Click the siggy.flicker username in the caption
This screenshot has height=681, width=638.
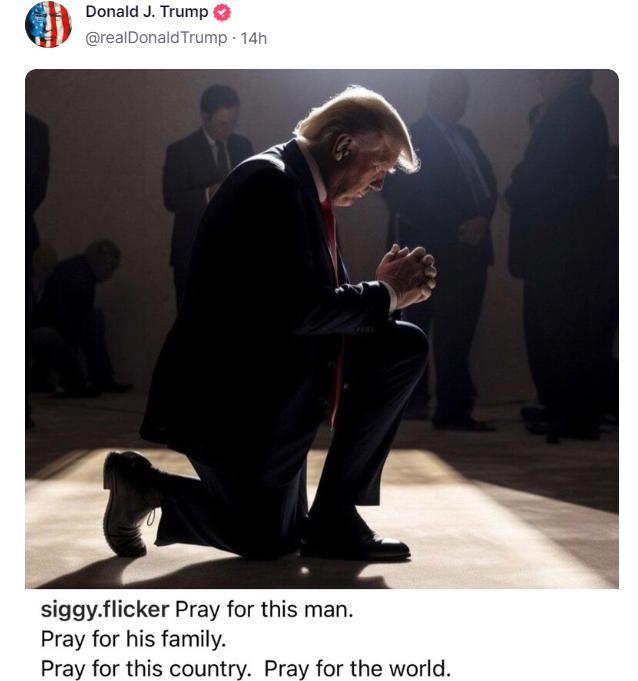pos(105,609)
